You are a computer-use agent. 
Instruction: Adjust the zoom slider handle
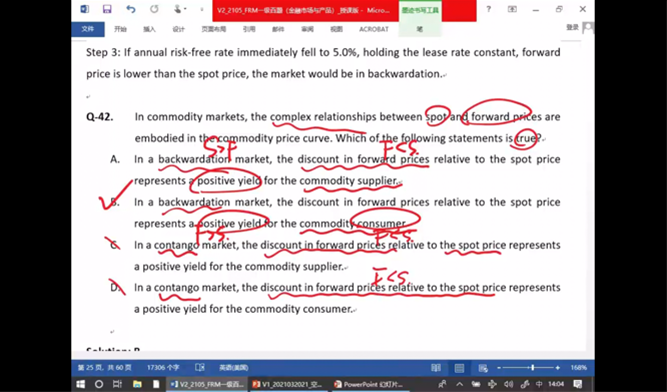[x=532, y=368]
